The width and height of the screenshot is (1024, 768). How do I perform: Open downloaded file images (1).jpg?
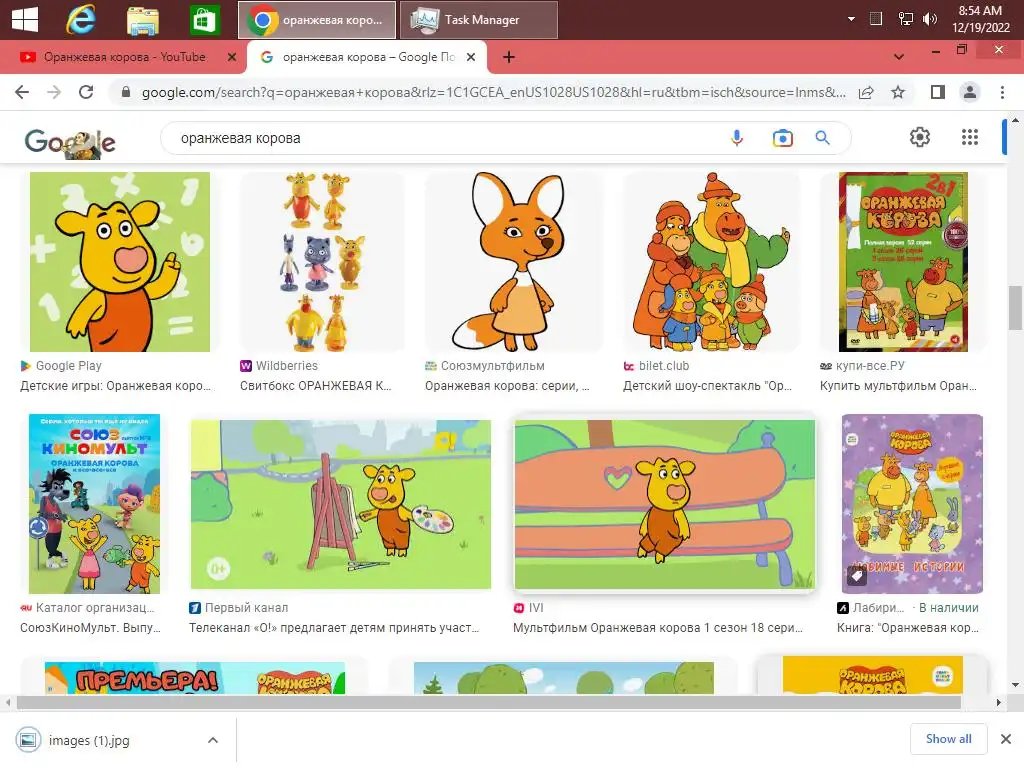[x=89, y=741]
